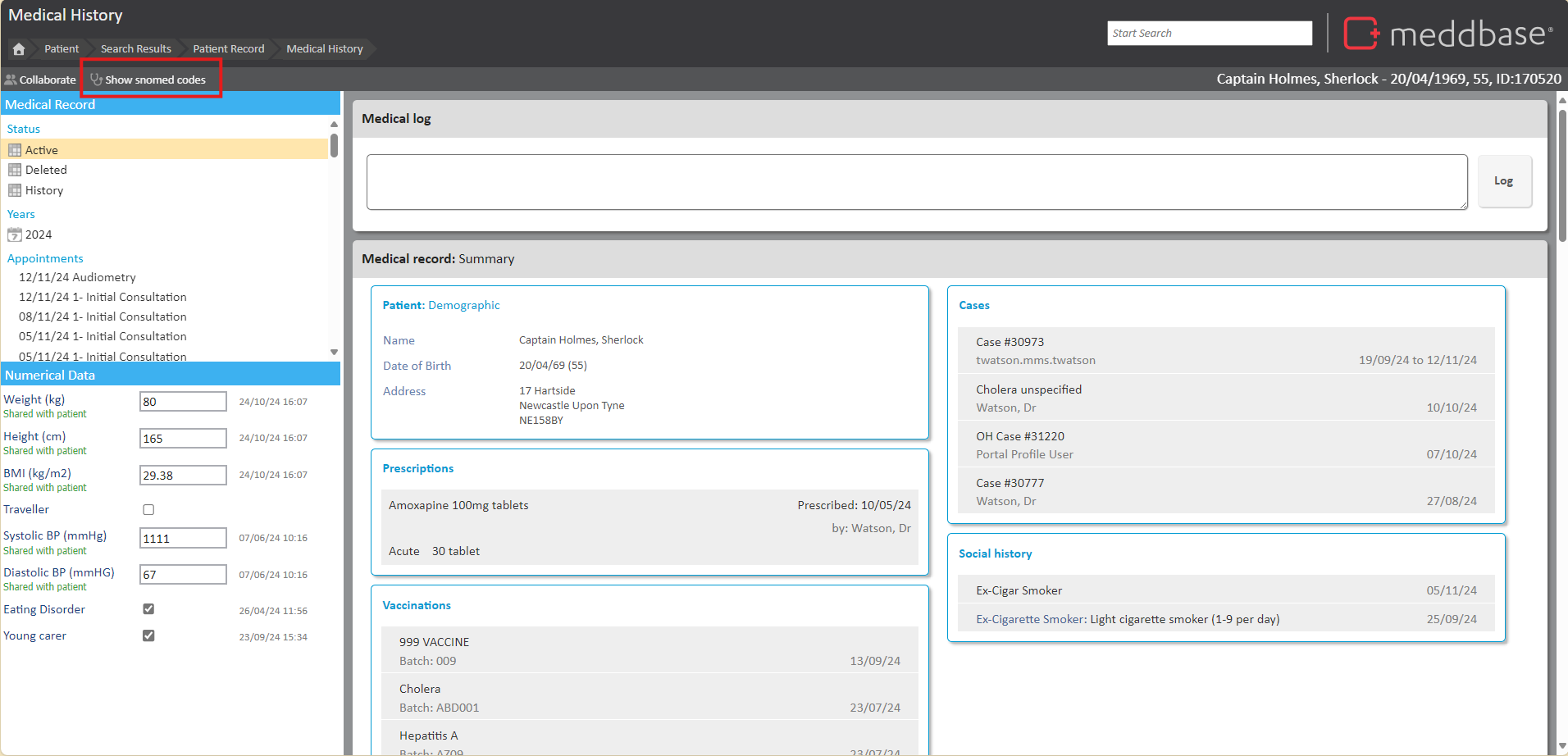Viewport: 1568px width, 756px height.
Task: Click the stethoscope Show snomed codes icon
Action: pyautogui.click(x=96, y=80)
